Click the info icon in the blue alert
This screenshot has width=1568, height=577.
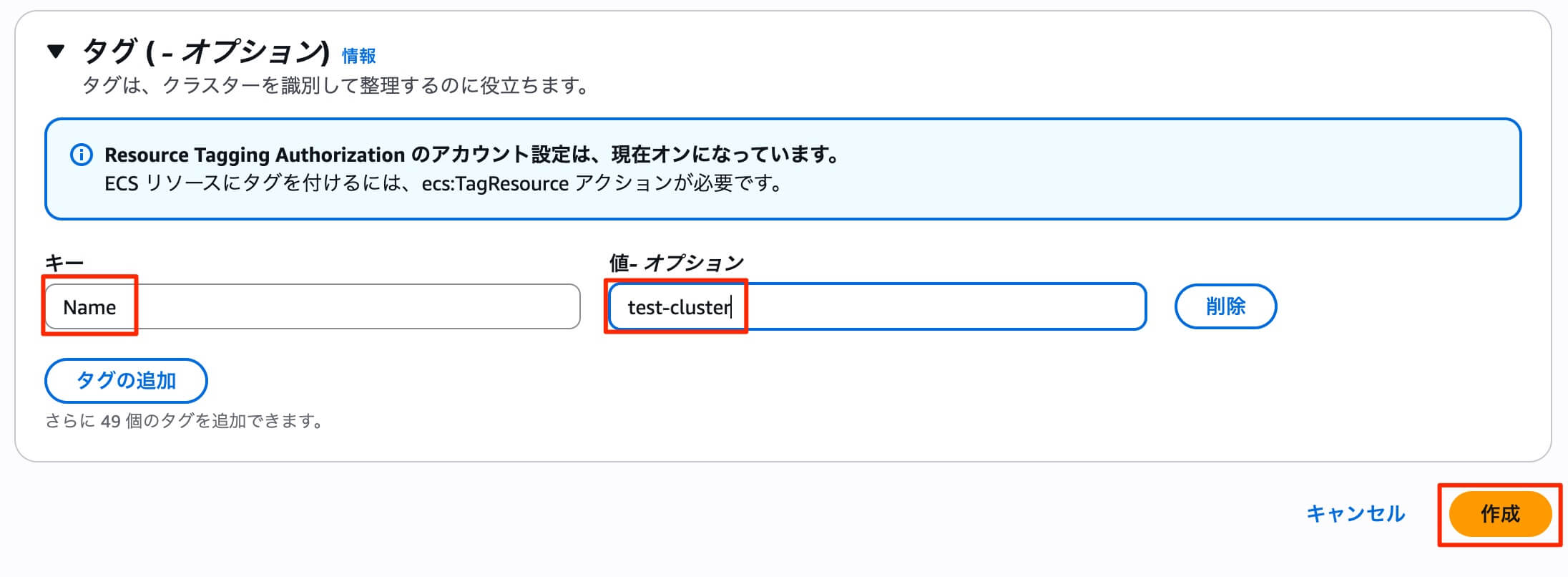81,155
